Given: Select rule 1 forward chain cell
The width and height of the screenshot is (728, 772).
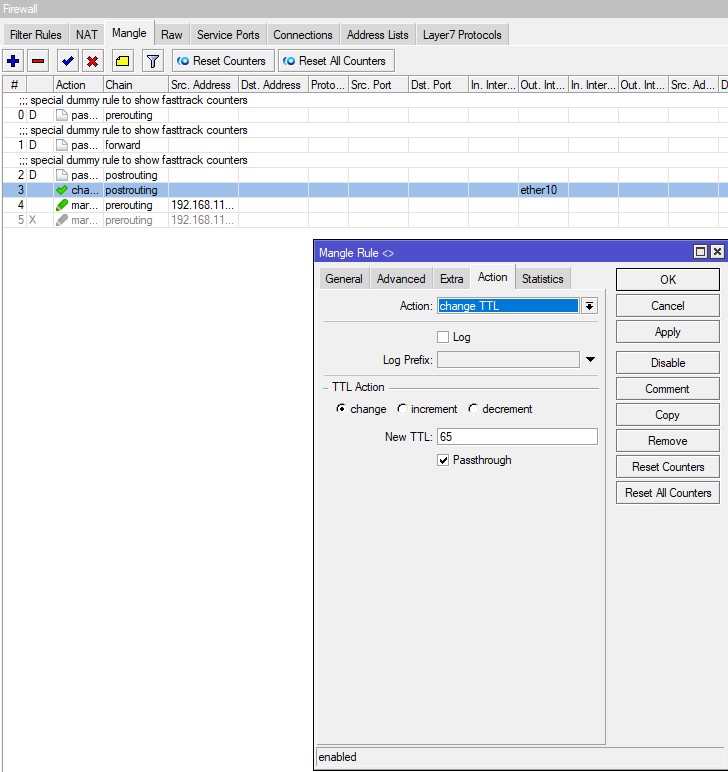Looking at the screenshot, I should tap(135, 145).
